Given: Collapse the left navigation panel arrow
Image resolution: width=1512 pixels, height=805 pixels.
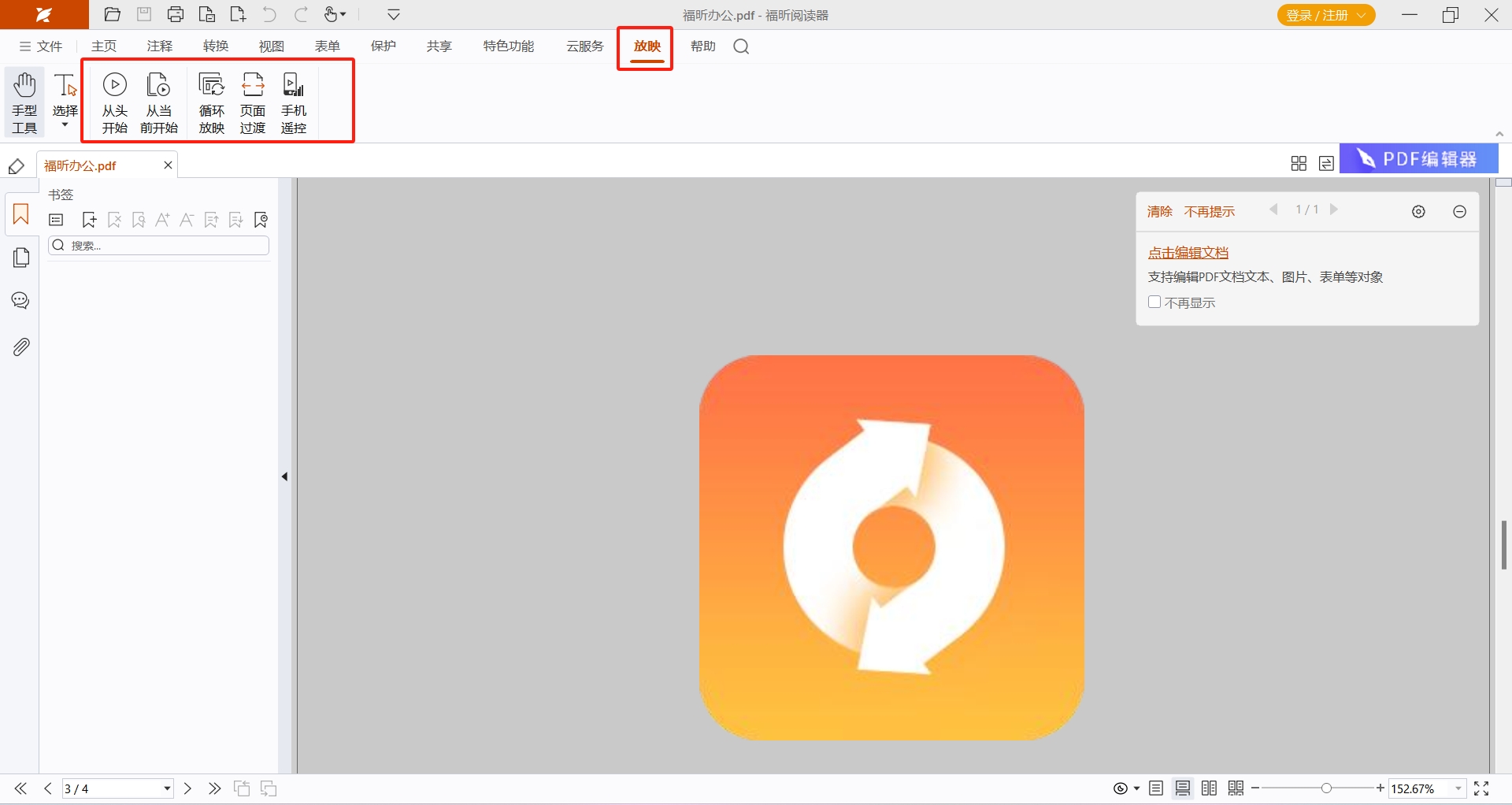Looking at the screenshot, I should point(284,477).
